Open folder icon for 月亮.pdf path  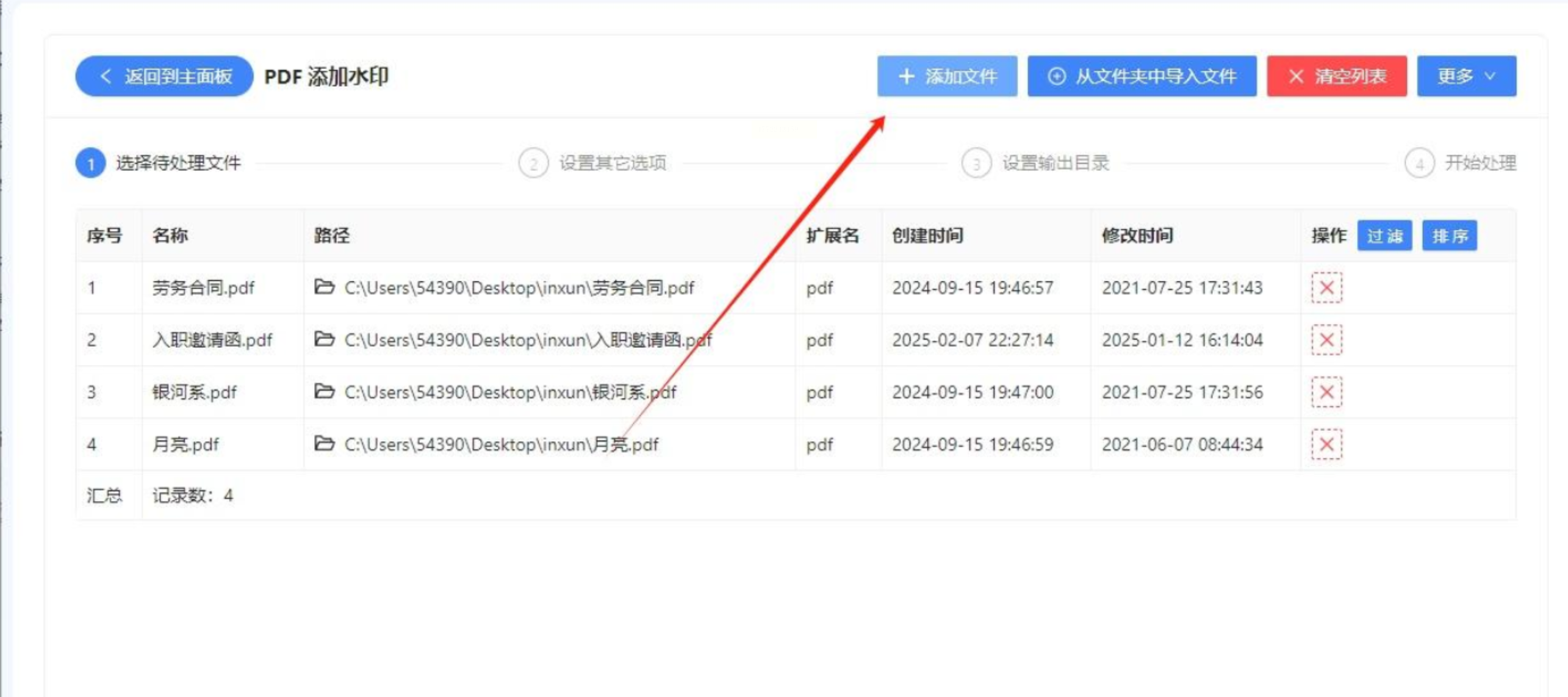pos(324,443)
